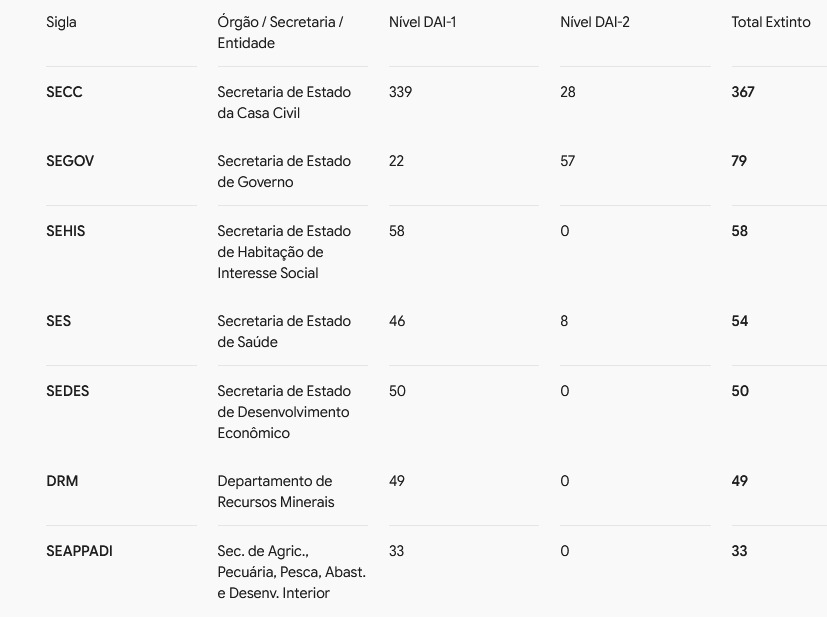Image resolution: width=827 pixels, height=617 pixels.
Task: Select Departamento de Recursos Minerais cell
Action: click(x=276, y=491)
